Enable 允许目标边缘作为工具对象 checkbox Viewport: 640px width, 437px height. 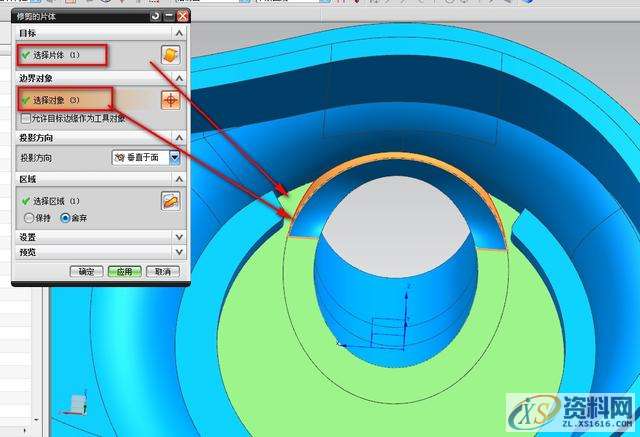[25, 118]
